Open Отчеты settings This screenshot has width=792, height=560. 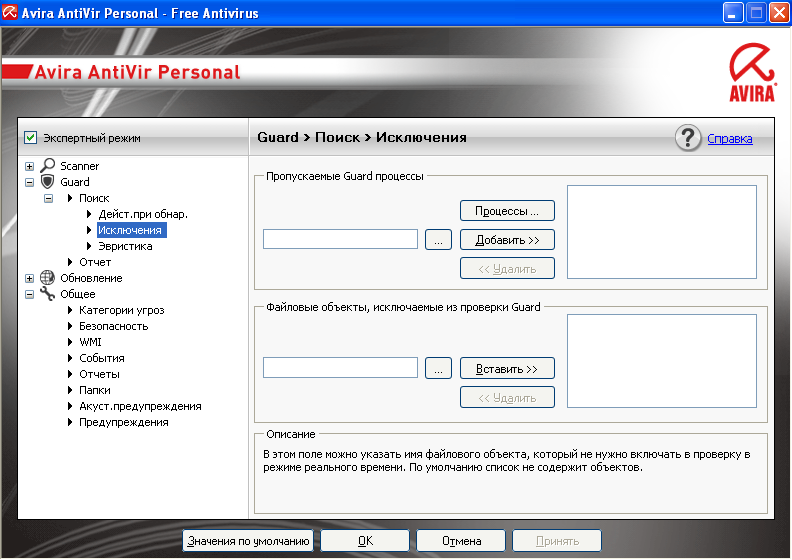100,374
